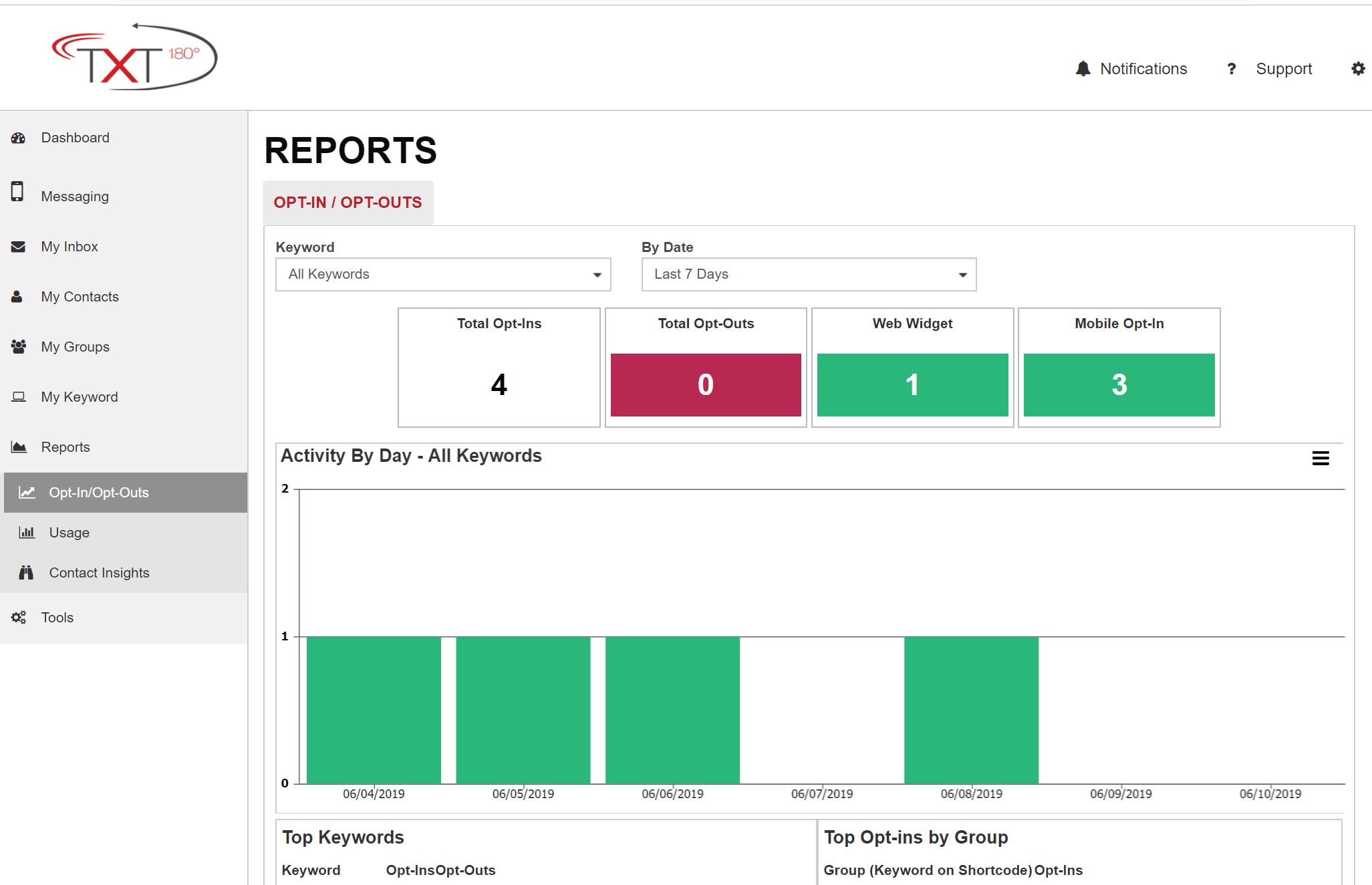Click the My Inbox envelope icon
The width and height of the screenshot is (1372, 885).
tap(18, 247)
